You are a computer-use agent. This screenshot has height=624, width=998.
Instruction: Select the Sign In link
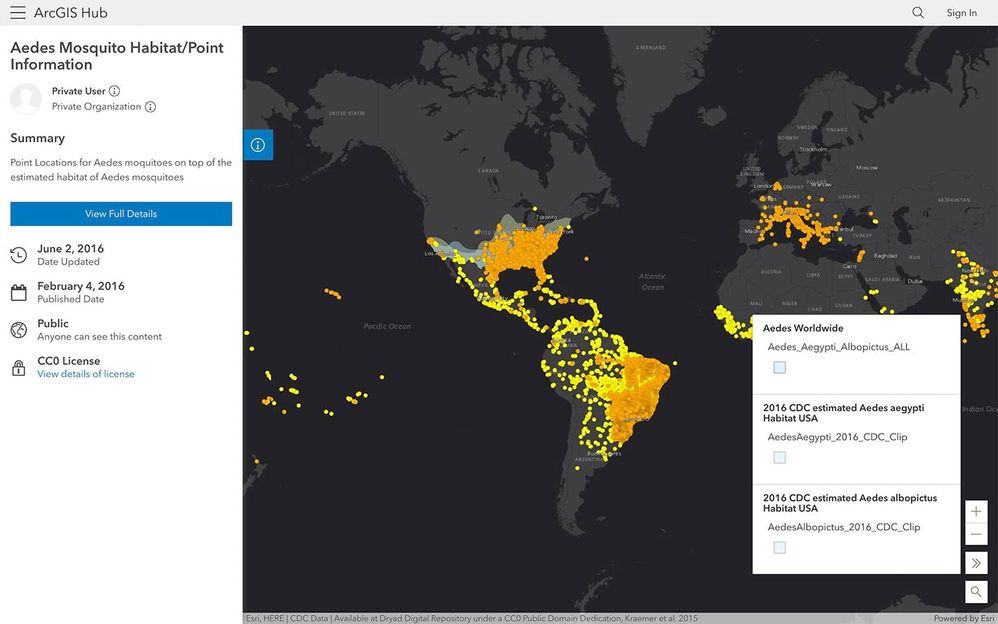click(961, 12)
